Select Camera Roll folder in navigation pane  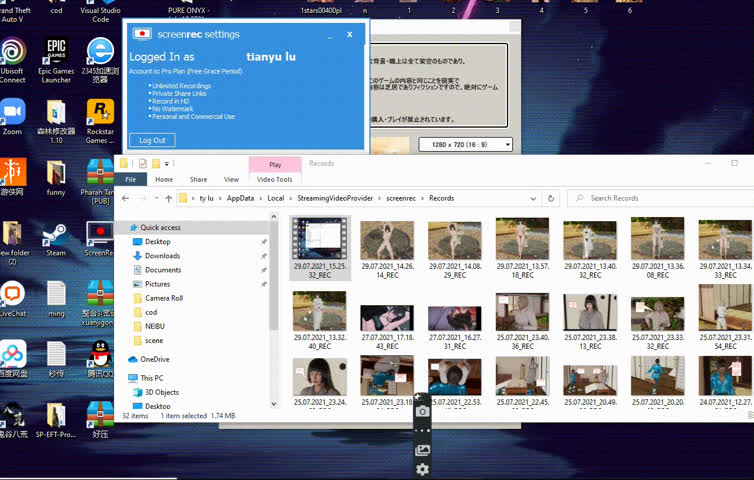tap(164, 298)
